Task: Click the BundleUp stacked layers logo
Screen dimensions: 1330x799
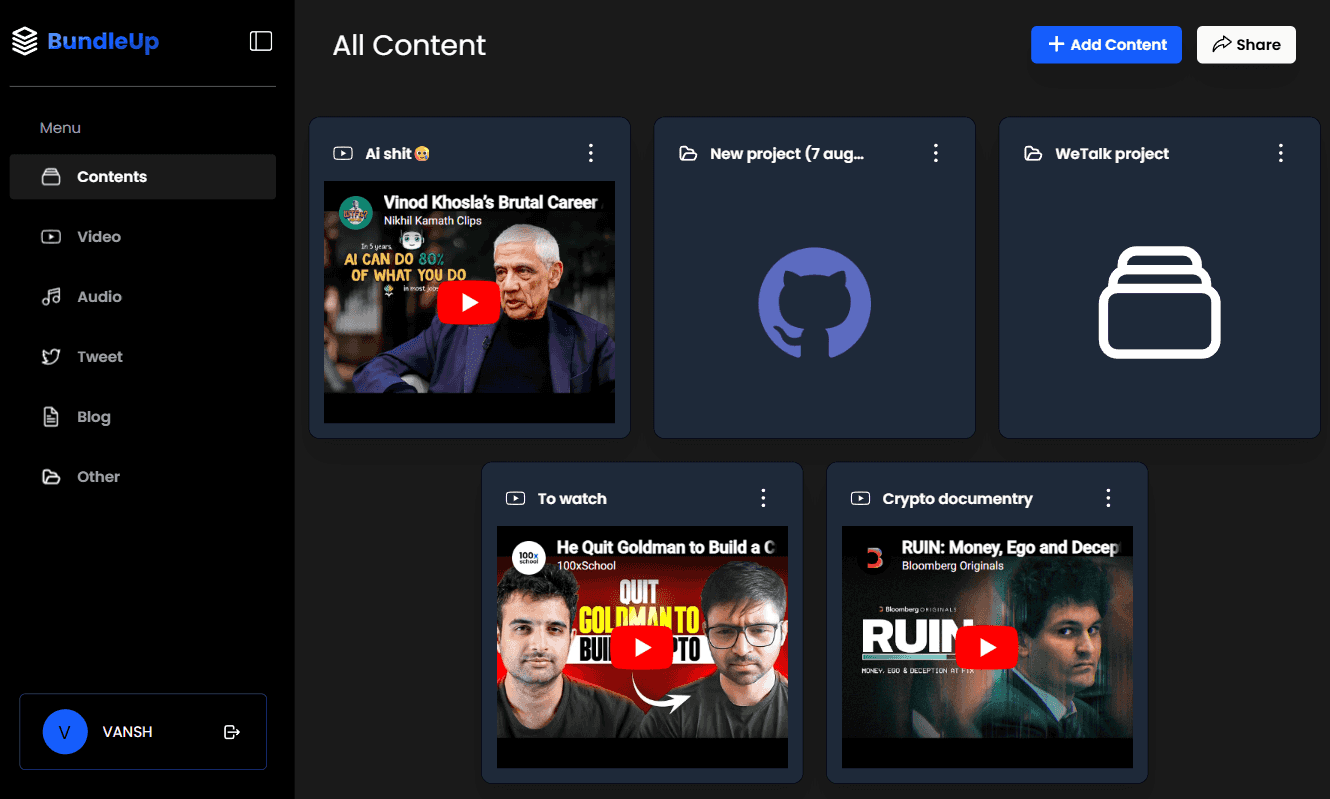Action: click(25, 41)
